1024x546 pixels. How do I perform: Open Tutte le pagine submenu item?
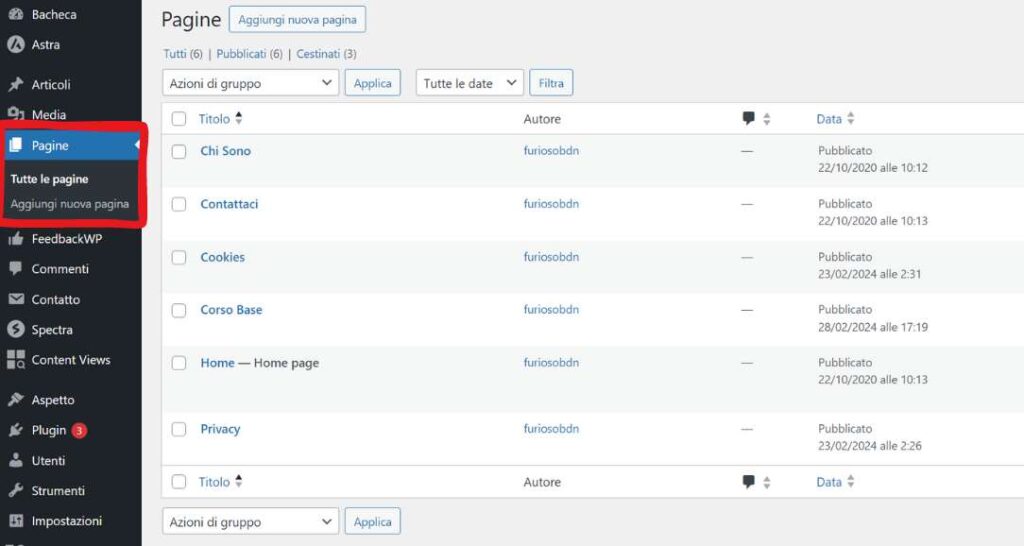pyautogui.click(x=50, y=179)
